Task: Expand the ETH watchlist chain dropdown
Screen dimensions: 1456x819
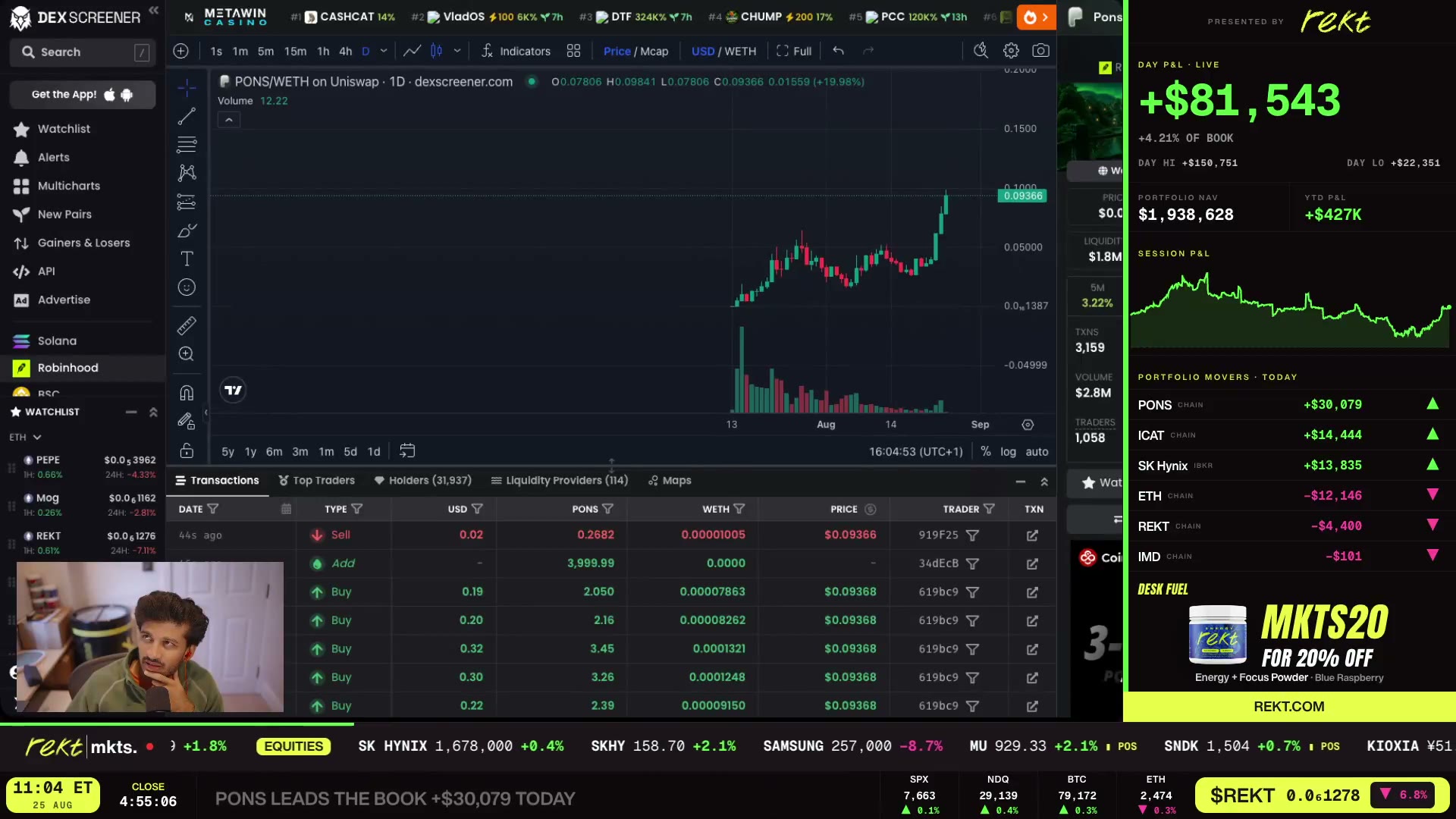Action: (x=25, y=438)
